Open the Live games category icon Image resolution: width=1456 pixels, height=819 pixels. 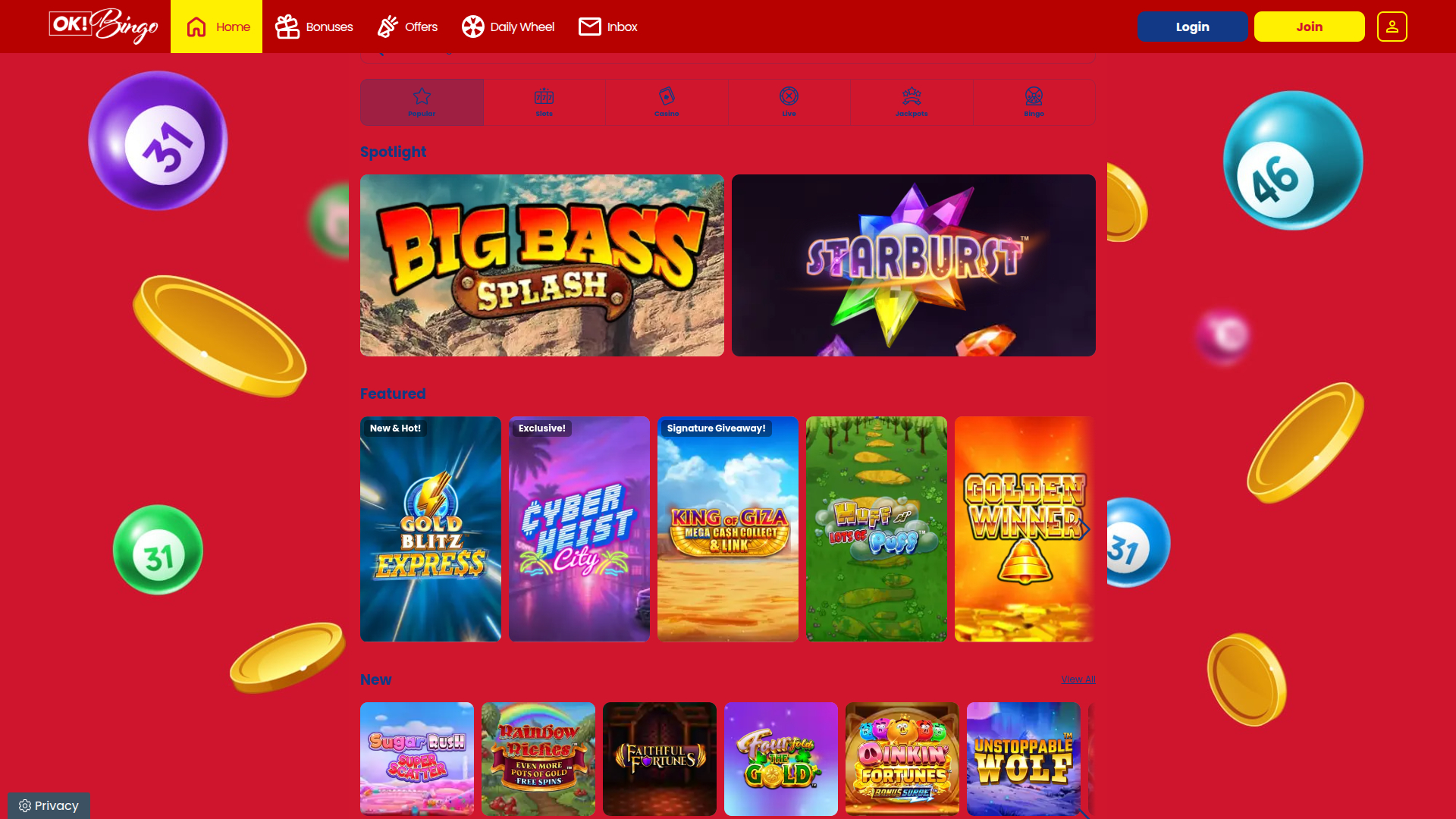(789, 97)
